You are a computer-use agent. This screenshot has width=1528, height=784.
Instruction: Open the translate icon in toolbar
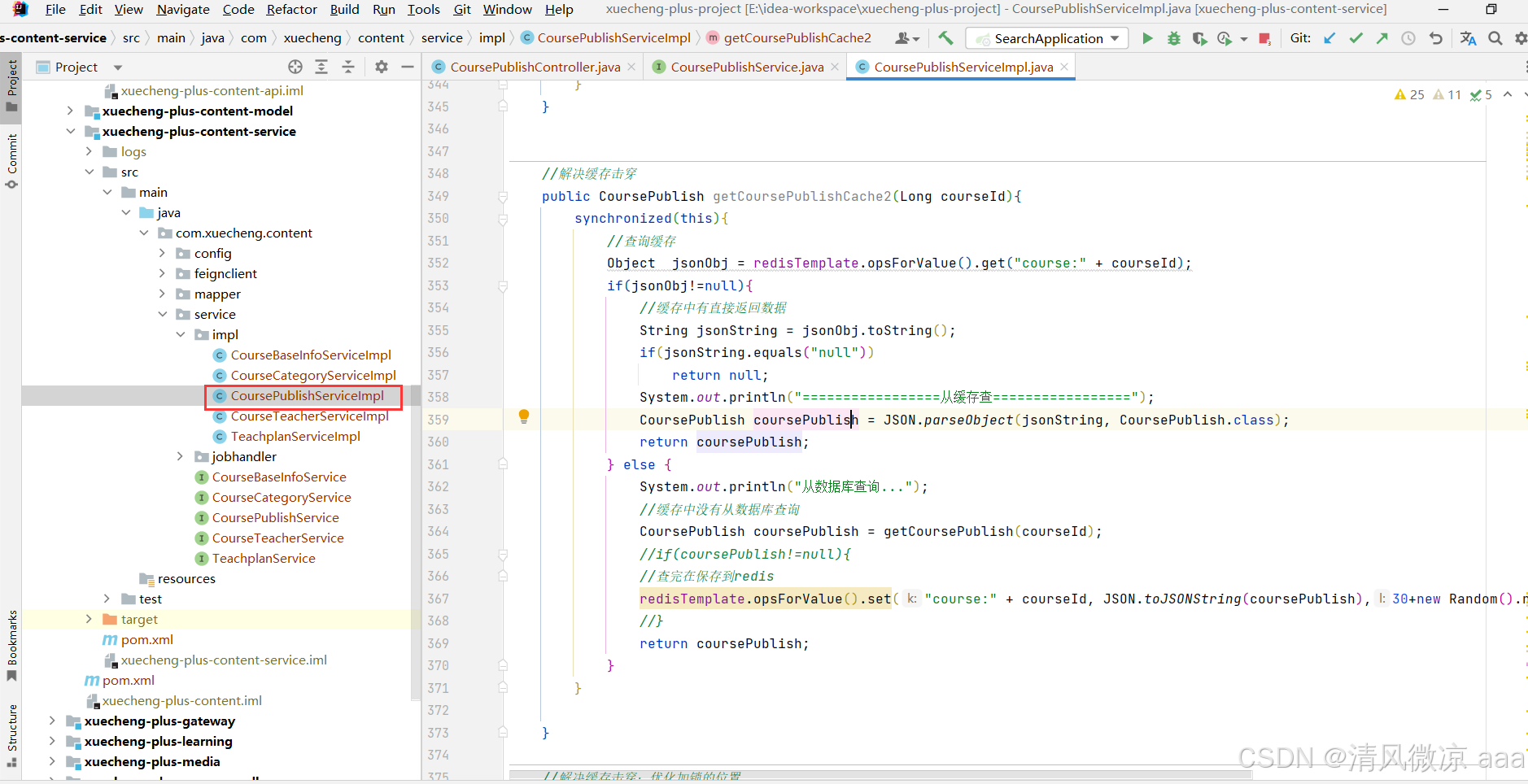tap(1468, 38)
